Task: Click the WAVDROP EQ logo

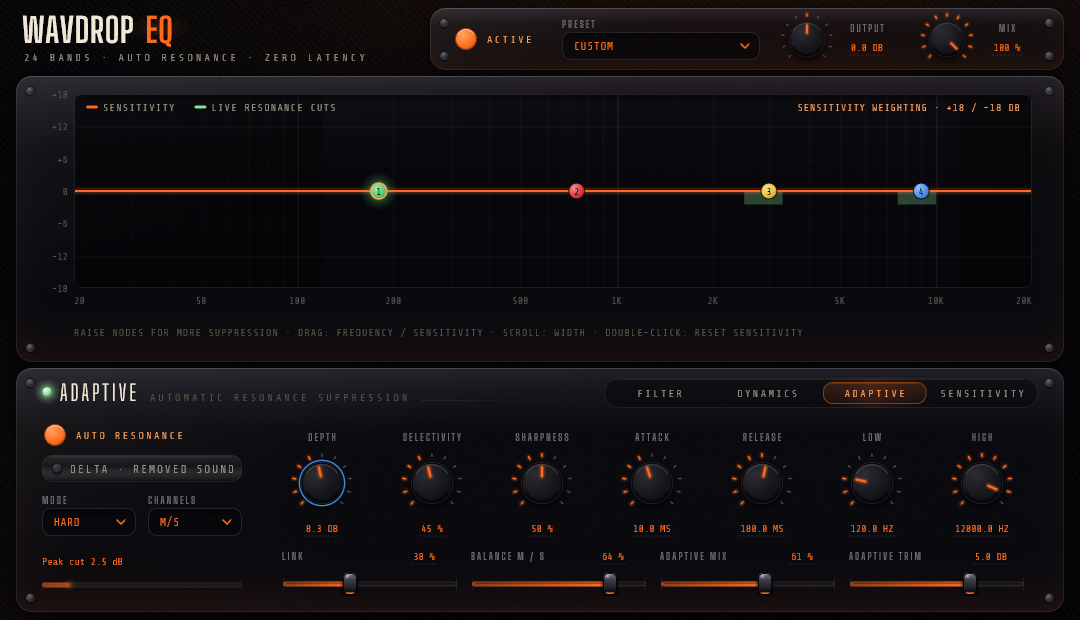Action: (x=97, y=30)
